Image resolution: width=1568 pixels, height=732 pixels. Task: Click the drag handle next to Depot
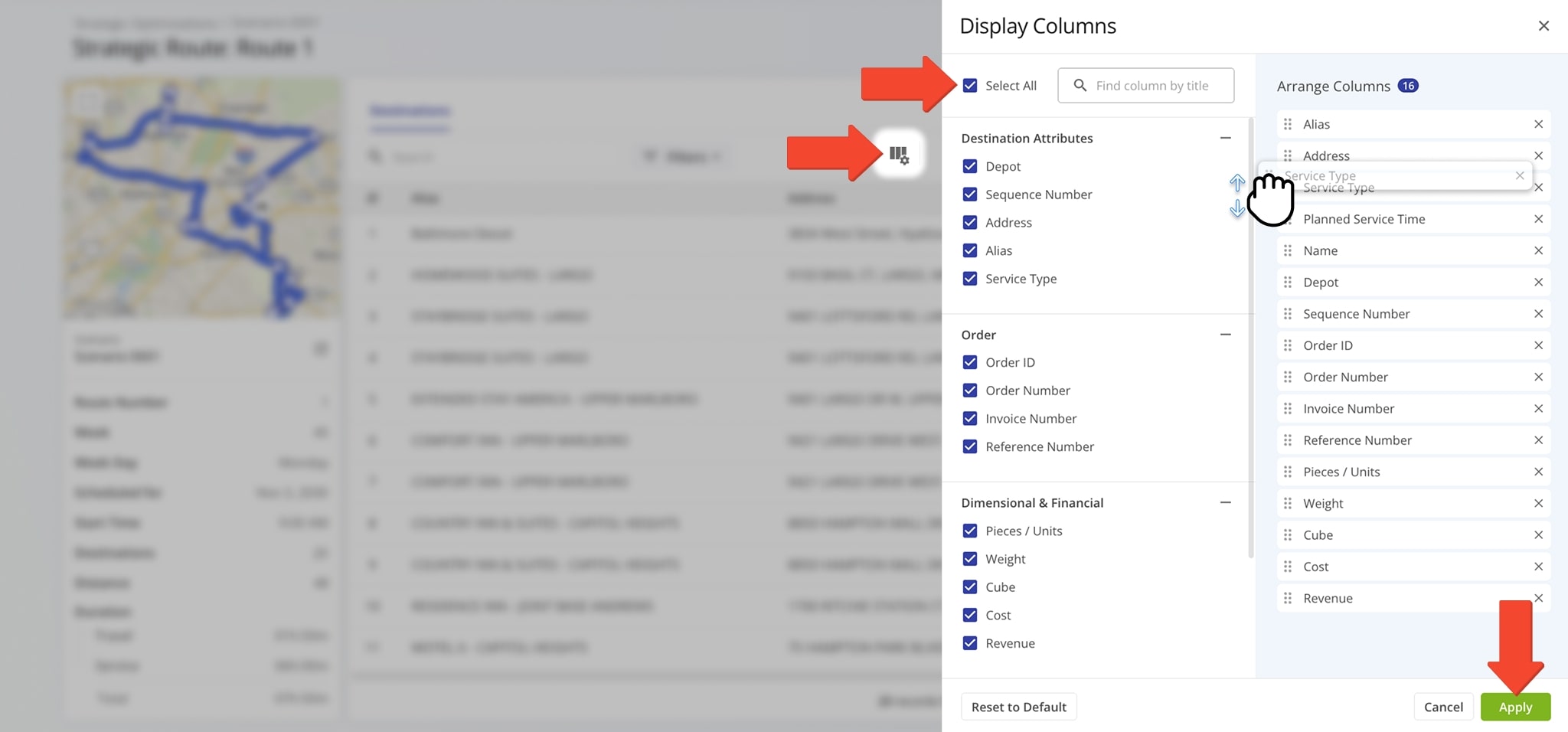tap(1286, 282)
